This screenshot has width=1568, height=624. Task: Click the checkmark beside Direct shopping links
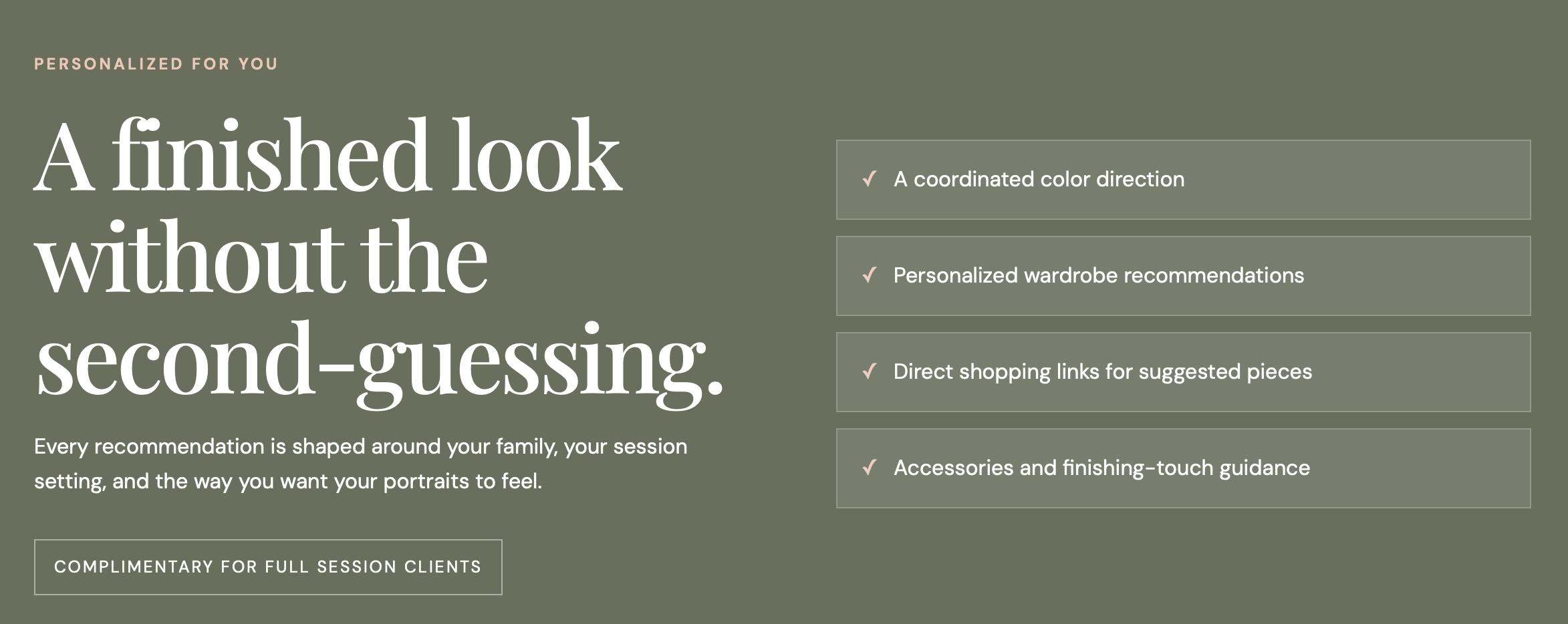pos(870,371)
